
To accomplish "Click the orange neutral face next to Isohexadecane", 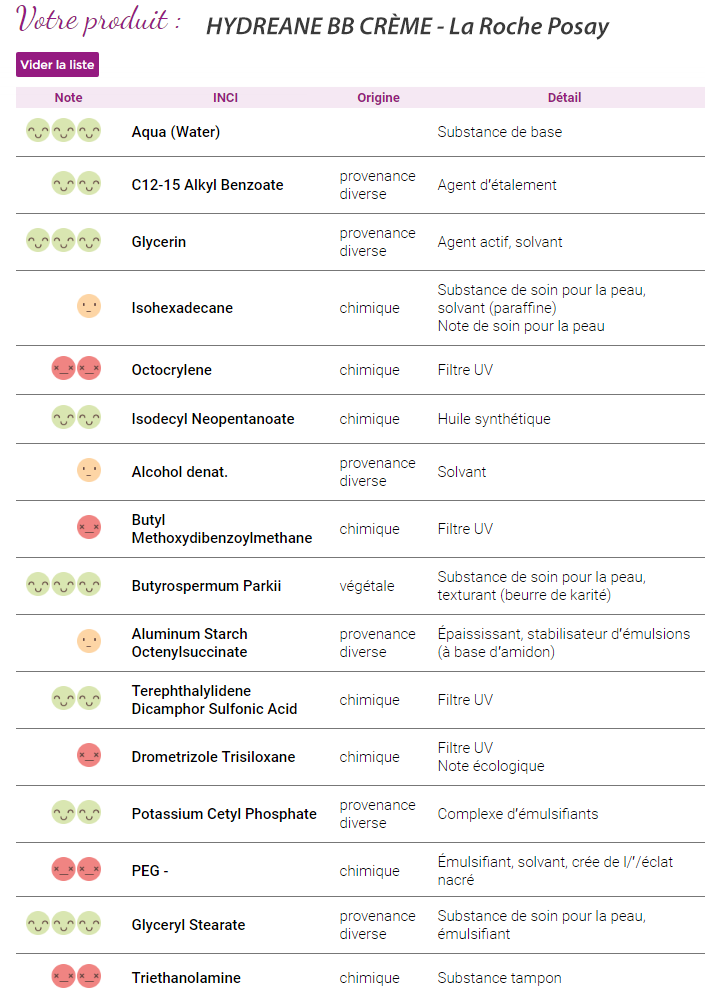I will tap(89, 306).
